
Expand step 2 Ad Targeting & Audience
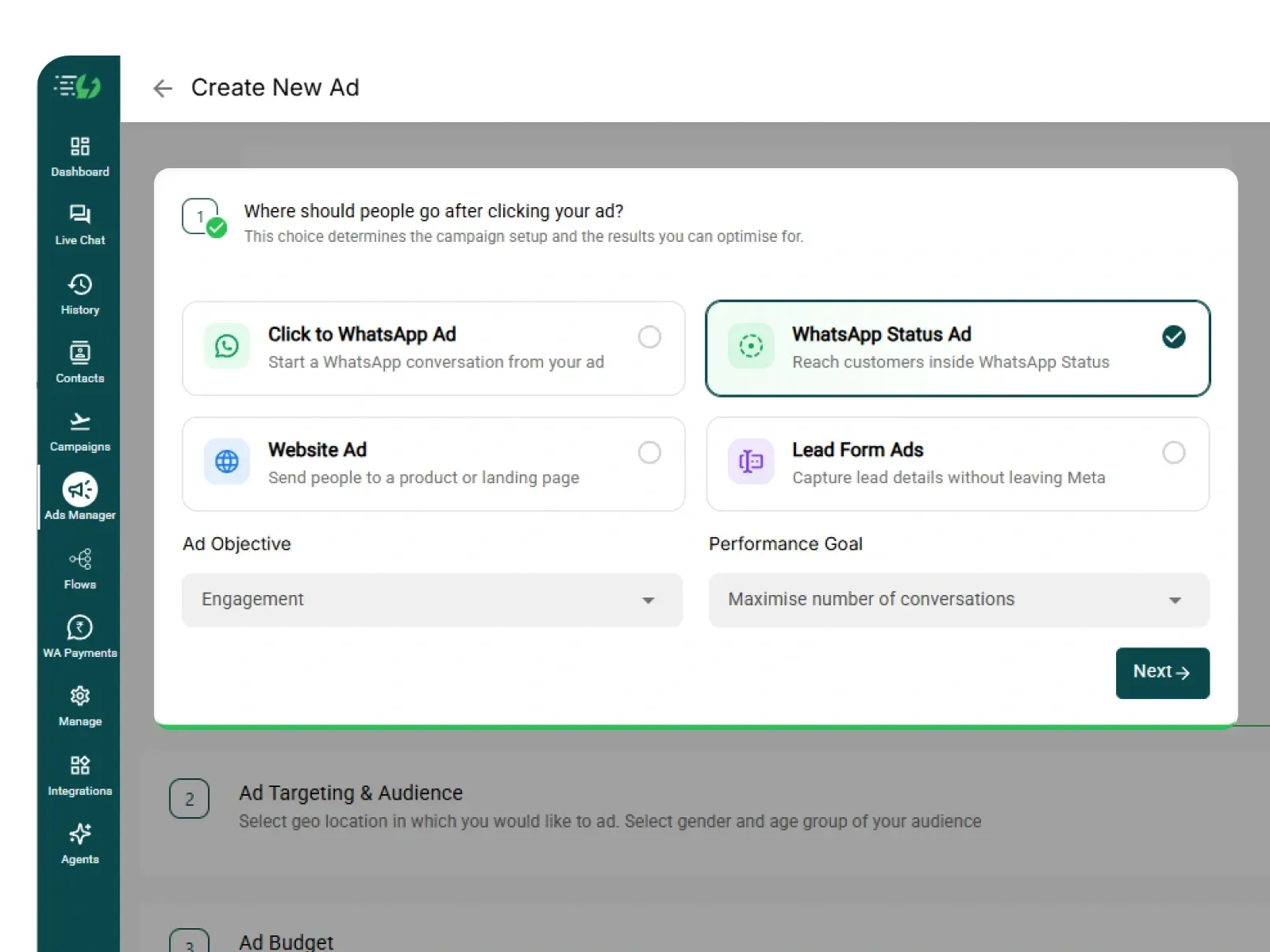click(x=705, y=815)
